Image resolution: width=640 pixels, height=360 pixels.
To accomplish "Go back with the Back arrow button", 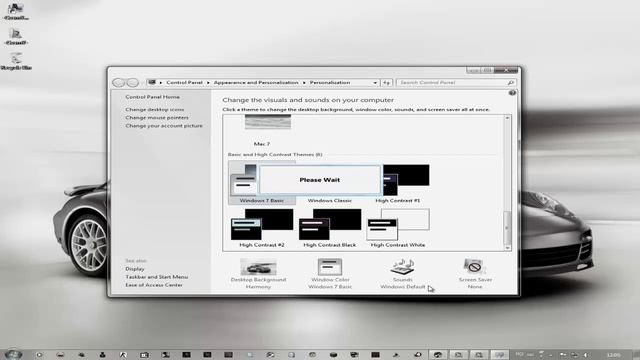I will 118,82.
